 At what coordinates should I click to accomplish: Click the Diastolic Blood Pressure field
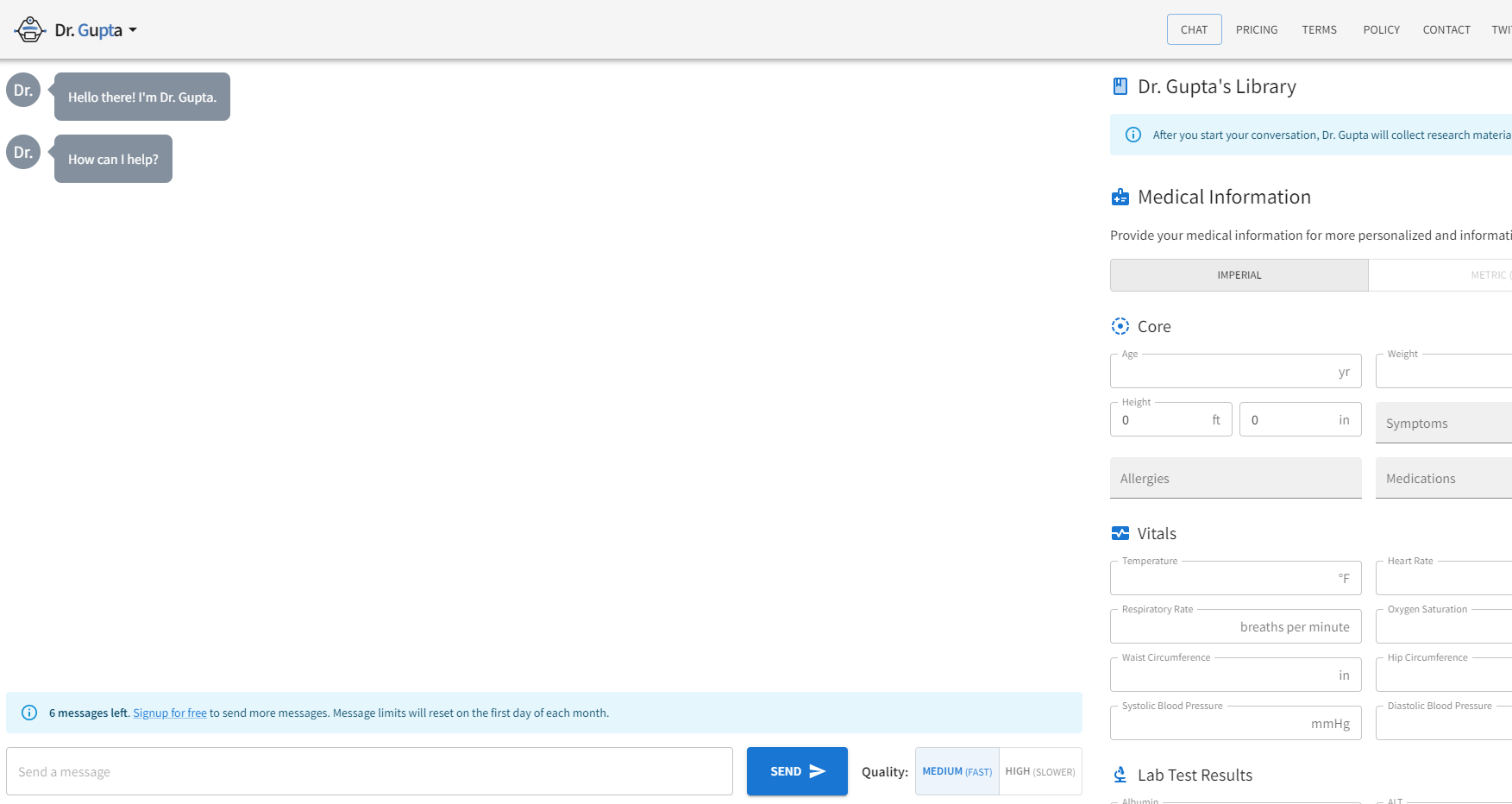click(x=1444, y=723)
